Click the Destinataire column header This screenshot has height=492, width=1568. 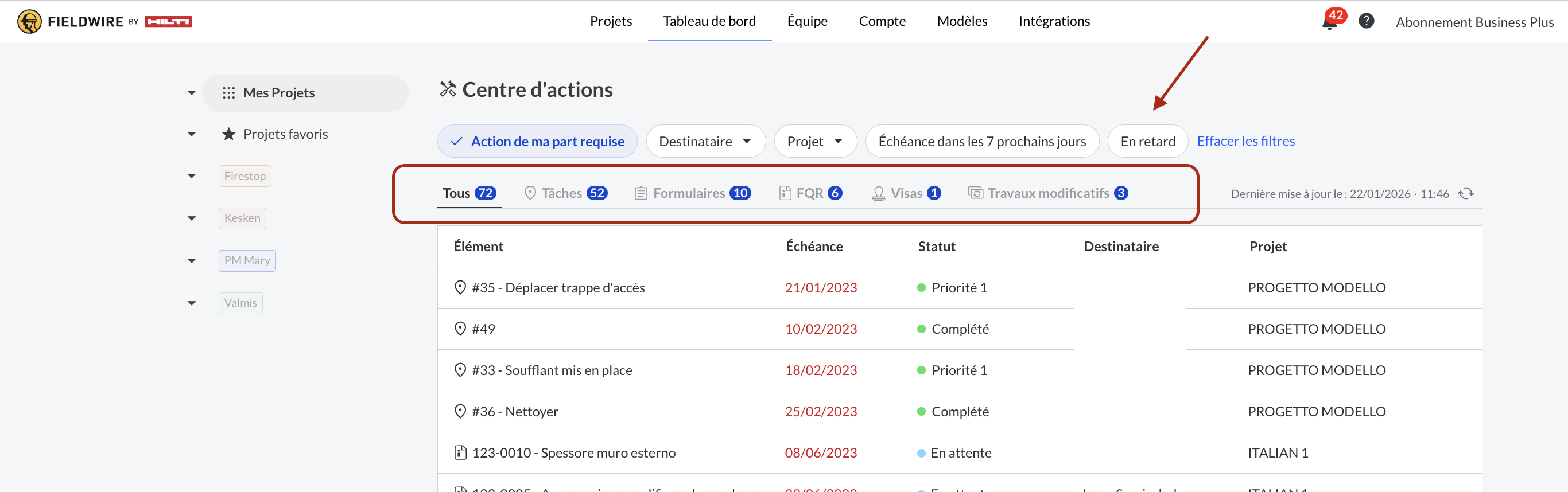pyautogui.click(x=1120, y=247)
